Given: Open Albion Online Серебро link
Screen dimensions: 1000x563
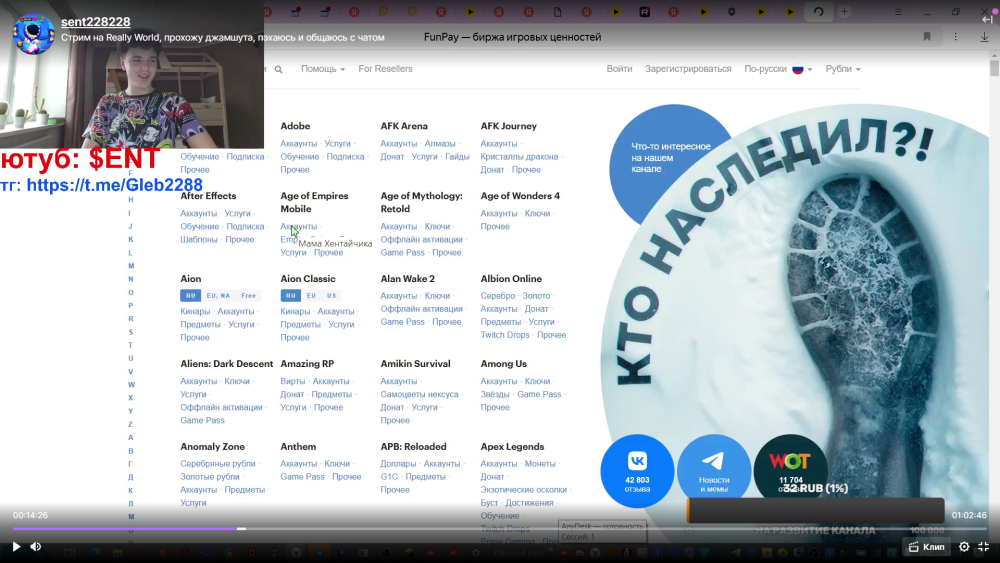Looking at the screenshot, I should click(498, 295).
